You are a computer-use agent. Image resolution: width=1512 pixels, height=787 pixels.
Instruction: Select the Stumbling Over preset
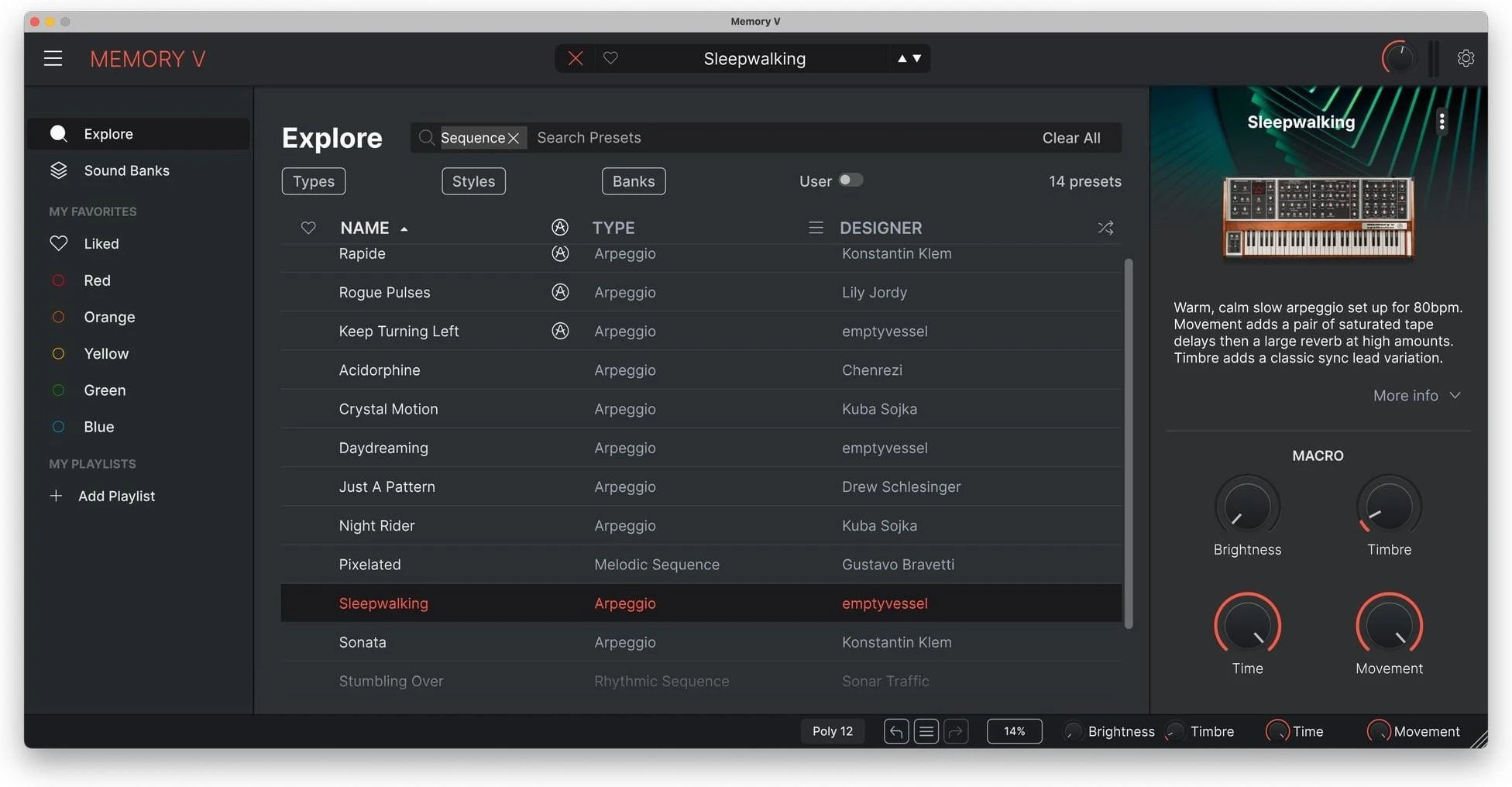point(701,681)
